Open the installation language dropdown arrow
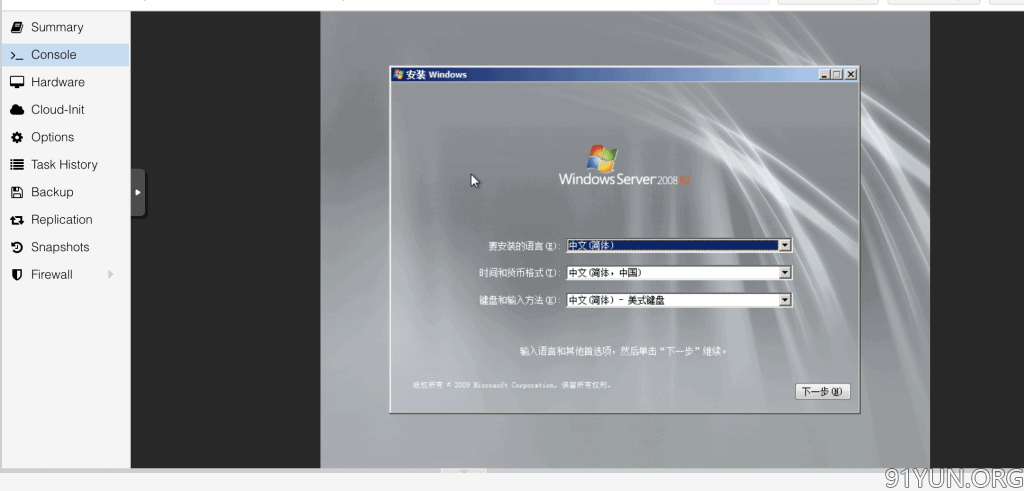This screenshot has height=491, width=1024. [785, 246]
